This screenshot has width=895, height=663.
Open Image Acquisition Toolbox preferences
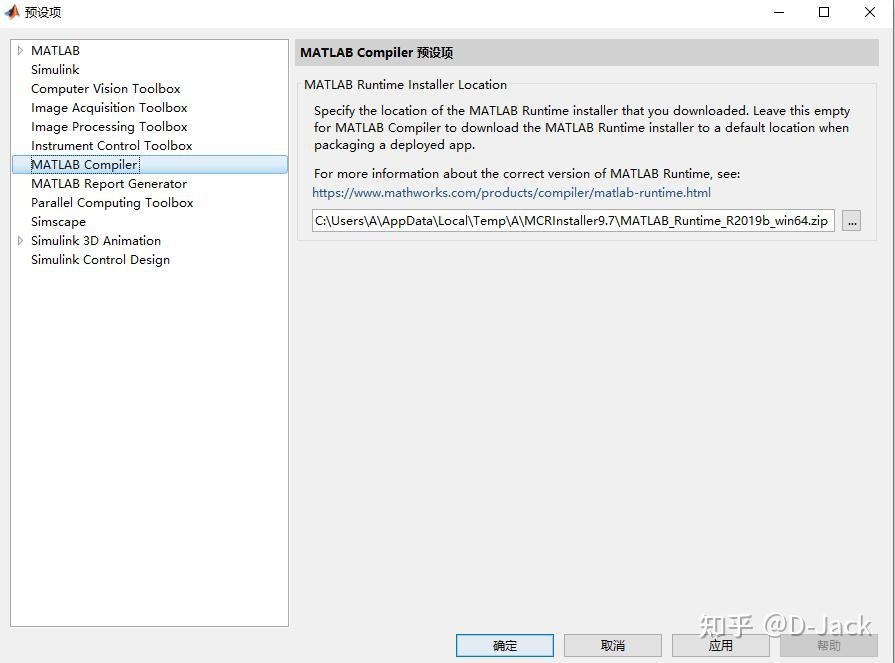pos(109,107)
